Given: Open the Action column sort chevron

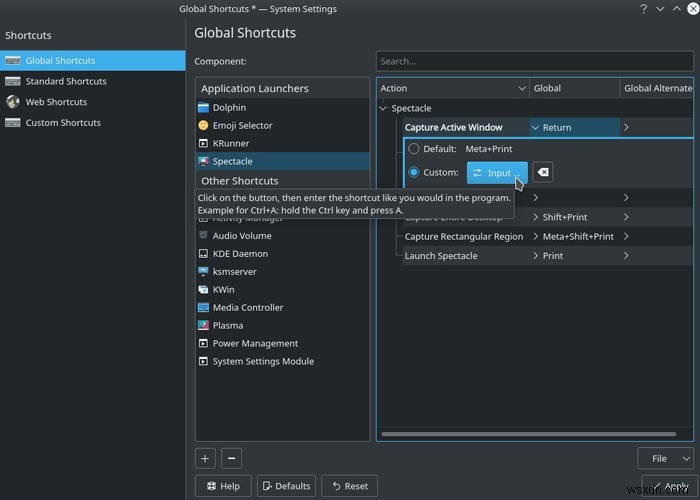Looking at the screenshot, I should point(521,88).
